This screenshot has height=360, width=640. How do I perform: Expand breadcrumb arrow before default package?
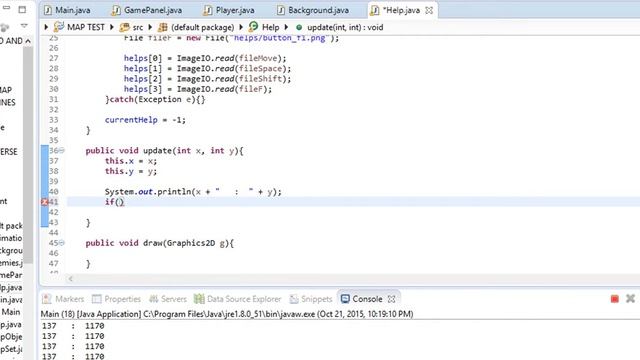pyautogui.click(x=150, y=27)
